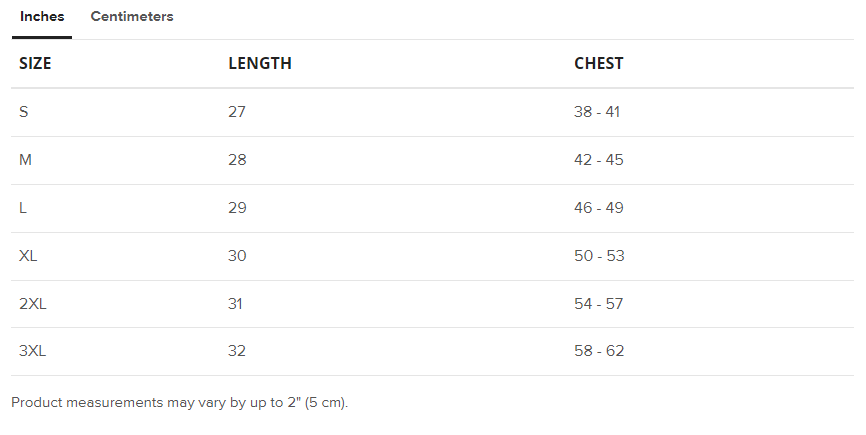Select the M size row label

[25, 160]
